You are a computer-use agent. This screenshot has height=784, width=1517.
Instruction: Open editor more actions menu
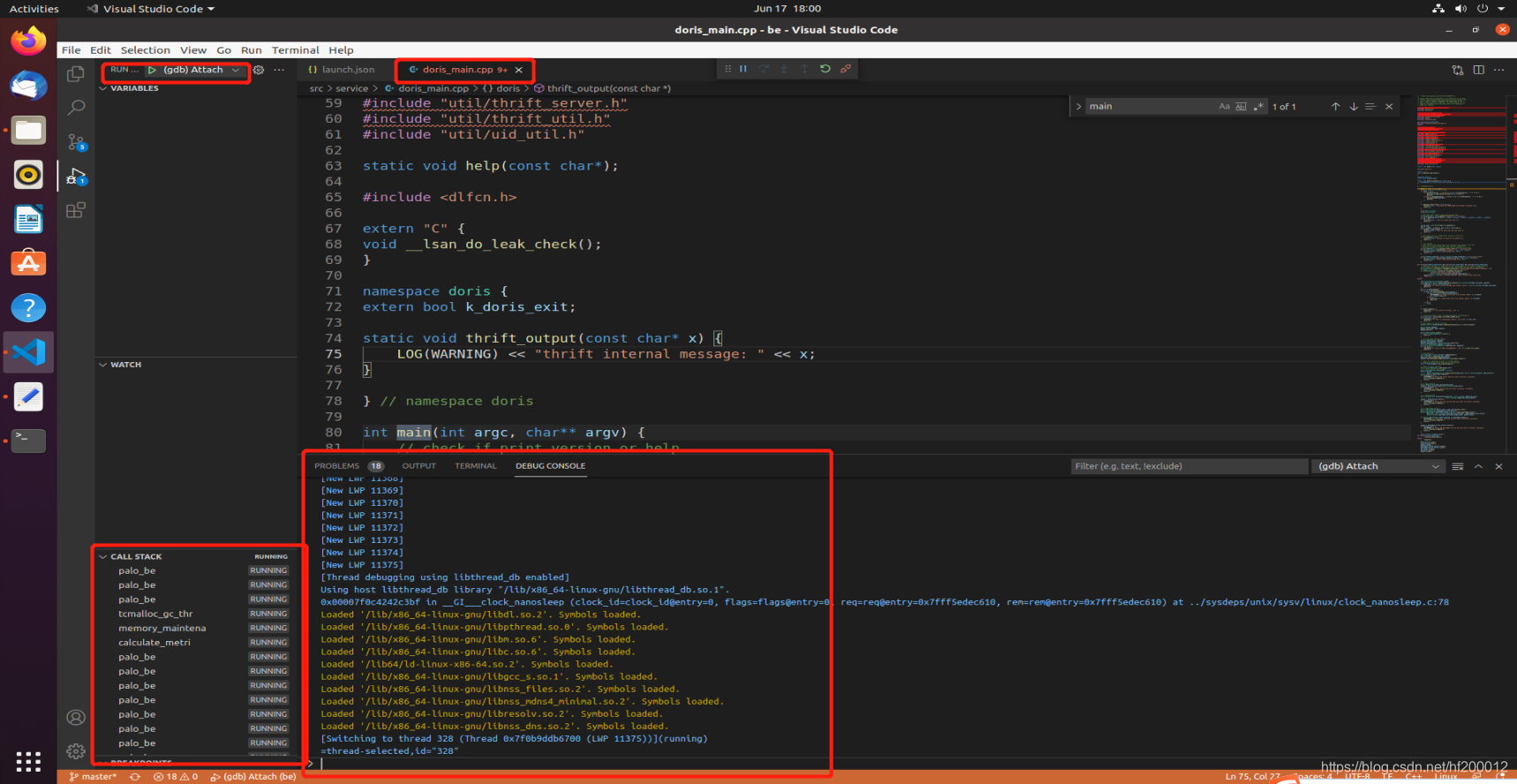1498,70
